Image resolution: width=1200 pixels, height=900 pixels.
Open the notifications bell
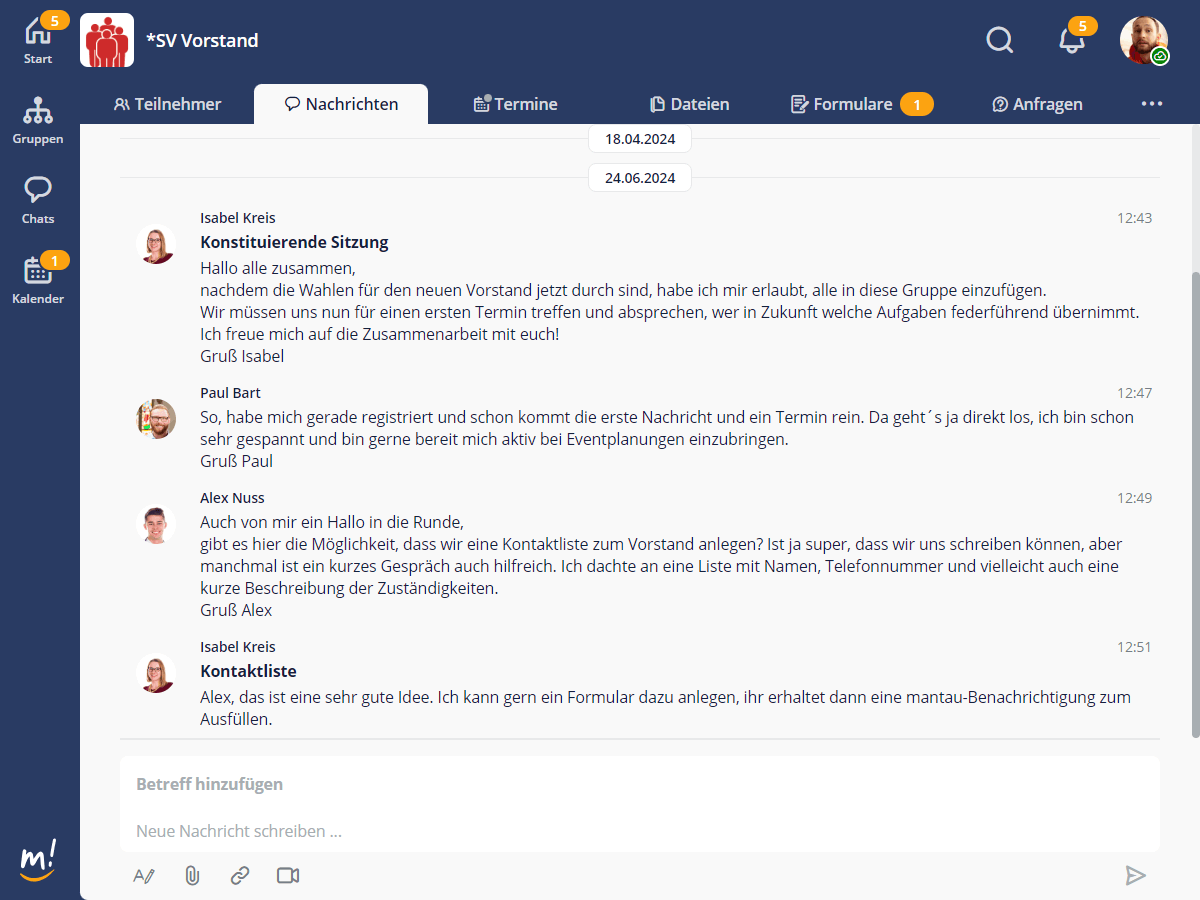point(1071,41)
